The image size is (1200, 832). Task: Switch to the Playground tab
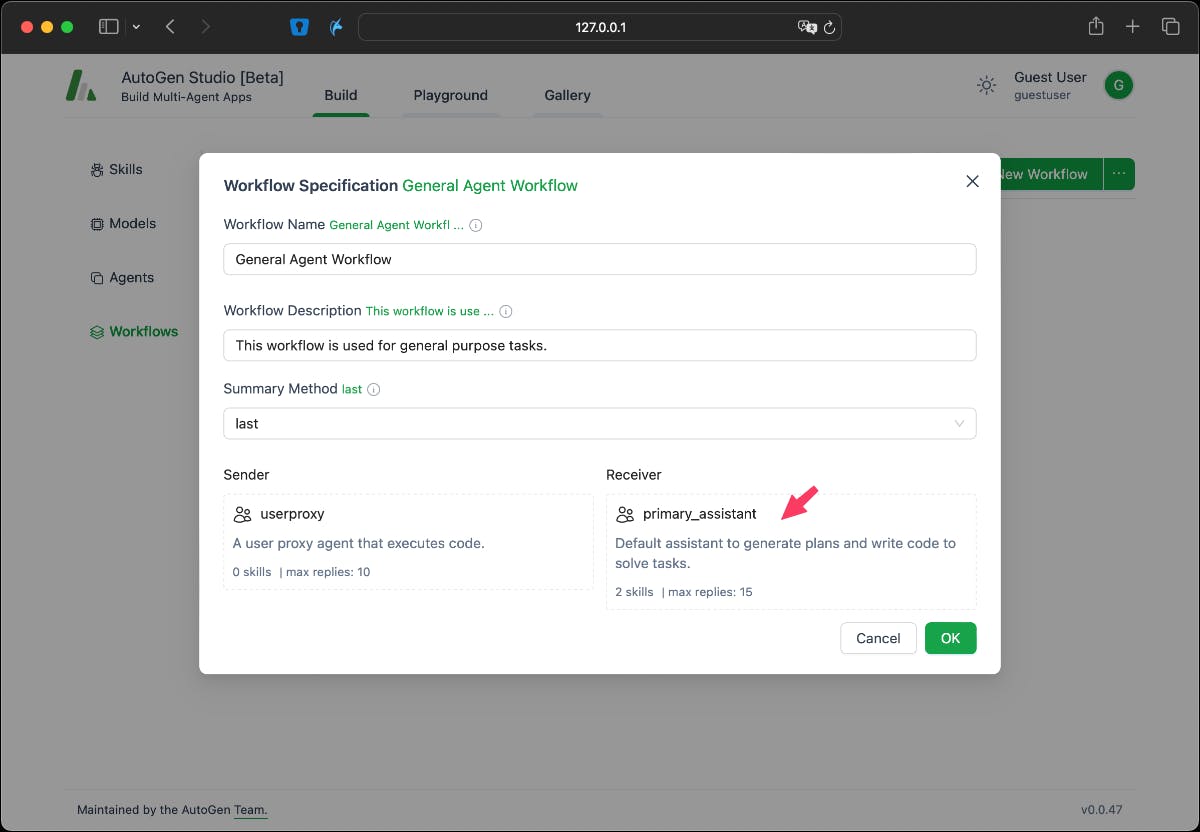pos(451,95)
